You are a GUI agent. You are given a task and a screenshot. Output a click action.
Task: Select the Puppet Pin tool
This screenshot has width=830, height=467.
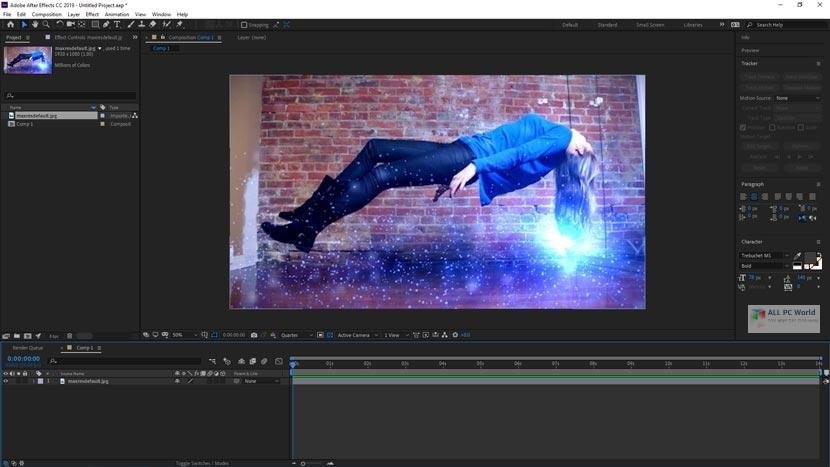[x=179, y=24]
